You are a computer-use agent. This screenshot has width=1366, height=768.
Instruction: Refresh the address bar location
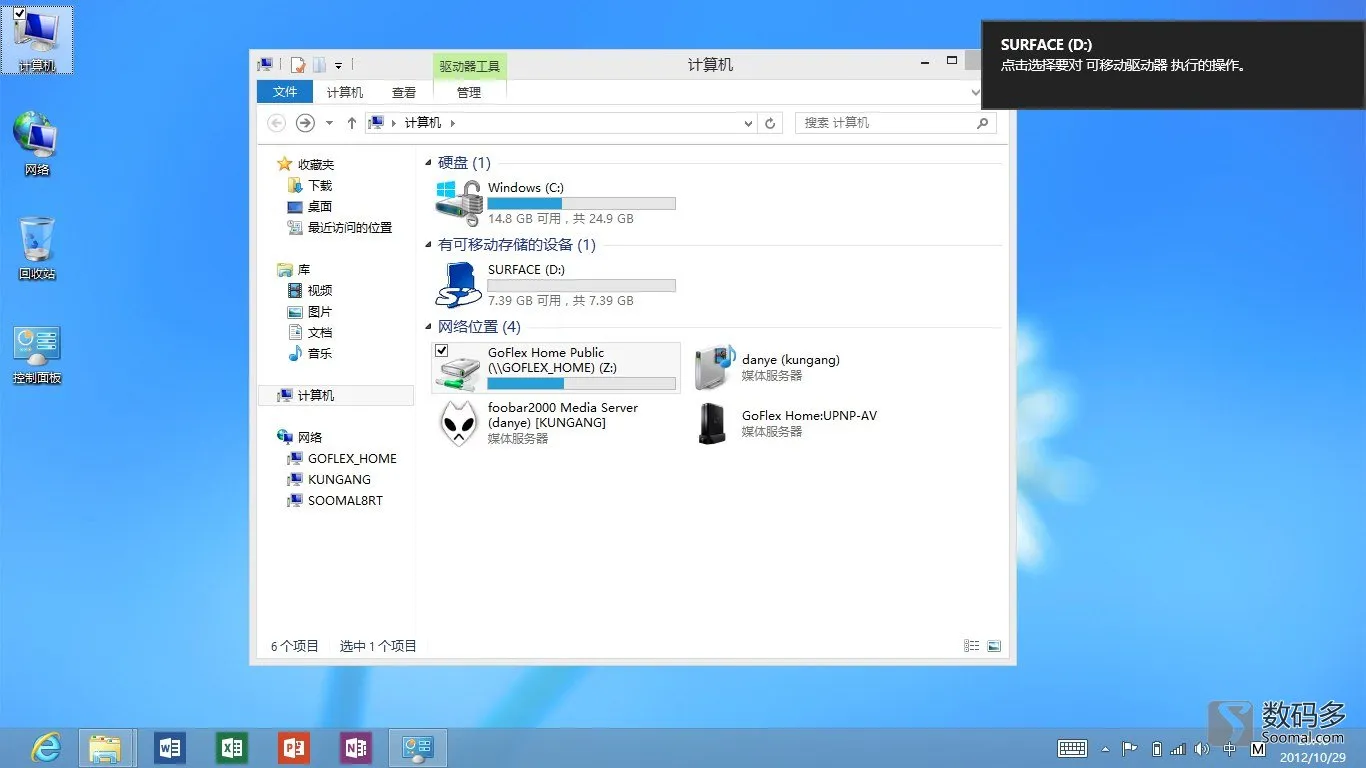[770, 123]
